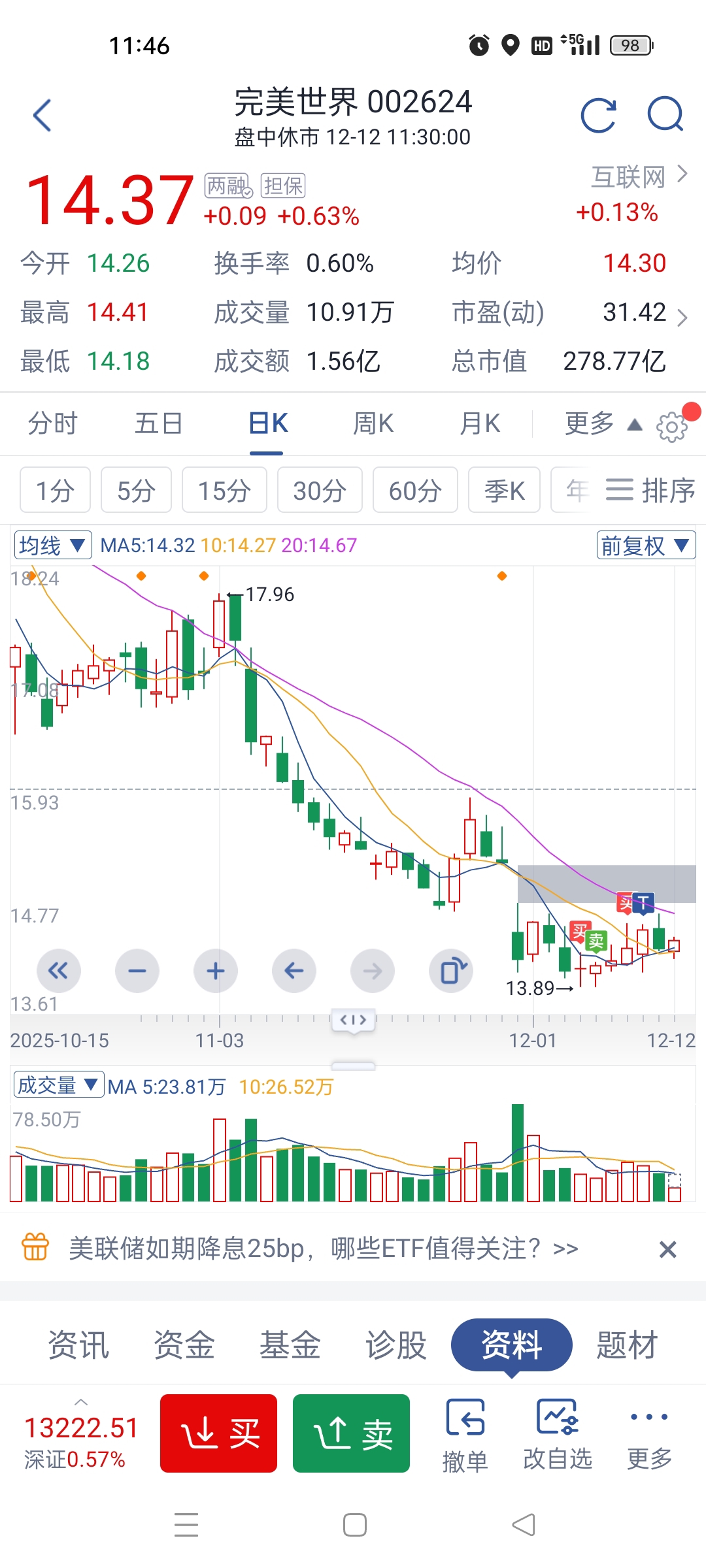This screenshot has height=1568, width=706.
Task: Grab the chart height divider handle
Action: 353,1066
